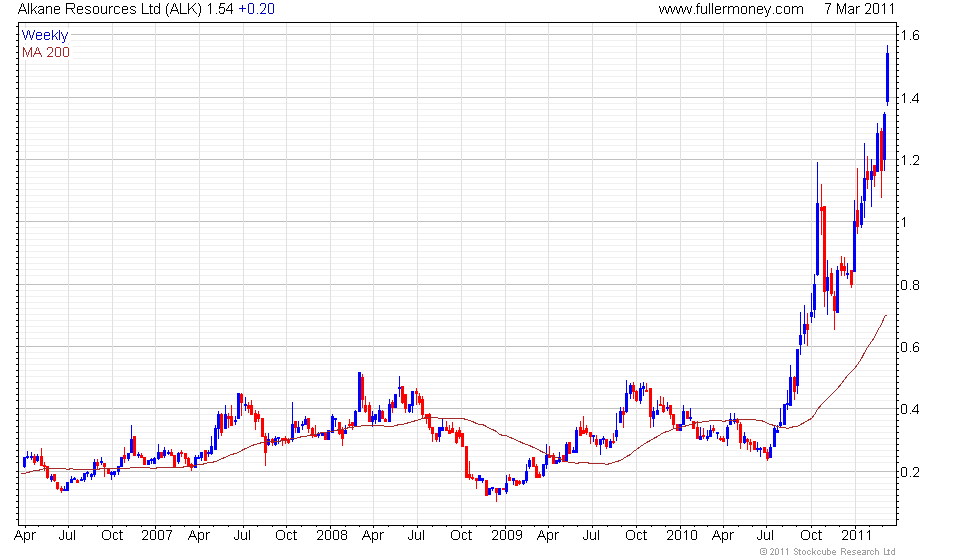
Task: Click the 0.6 price axis label
Action: pos(910,348)
